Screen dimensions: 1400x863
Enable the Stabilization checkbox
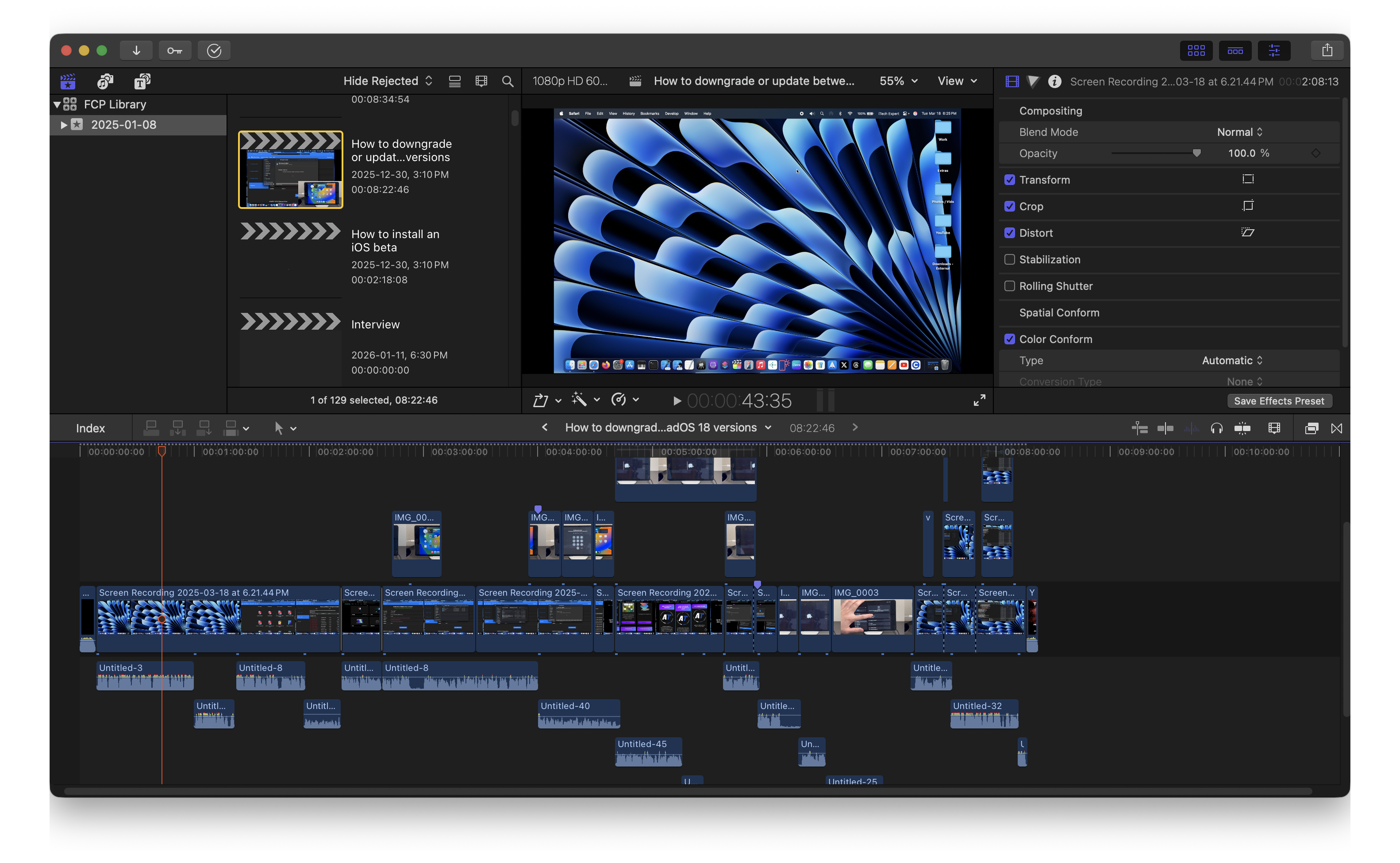(1009, 259)
